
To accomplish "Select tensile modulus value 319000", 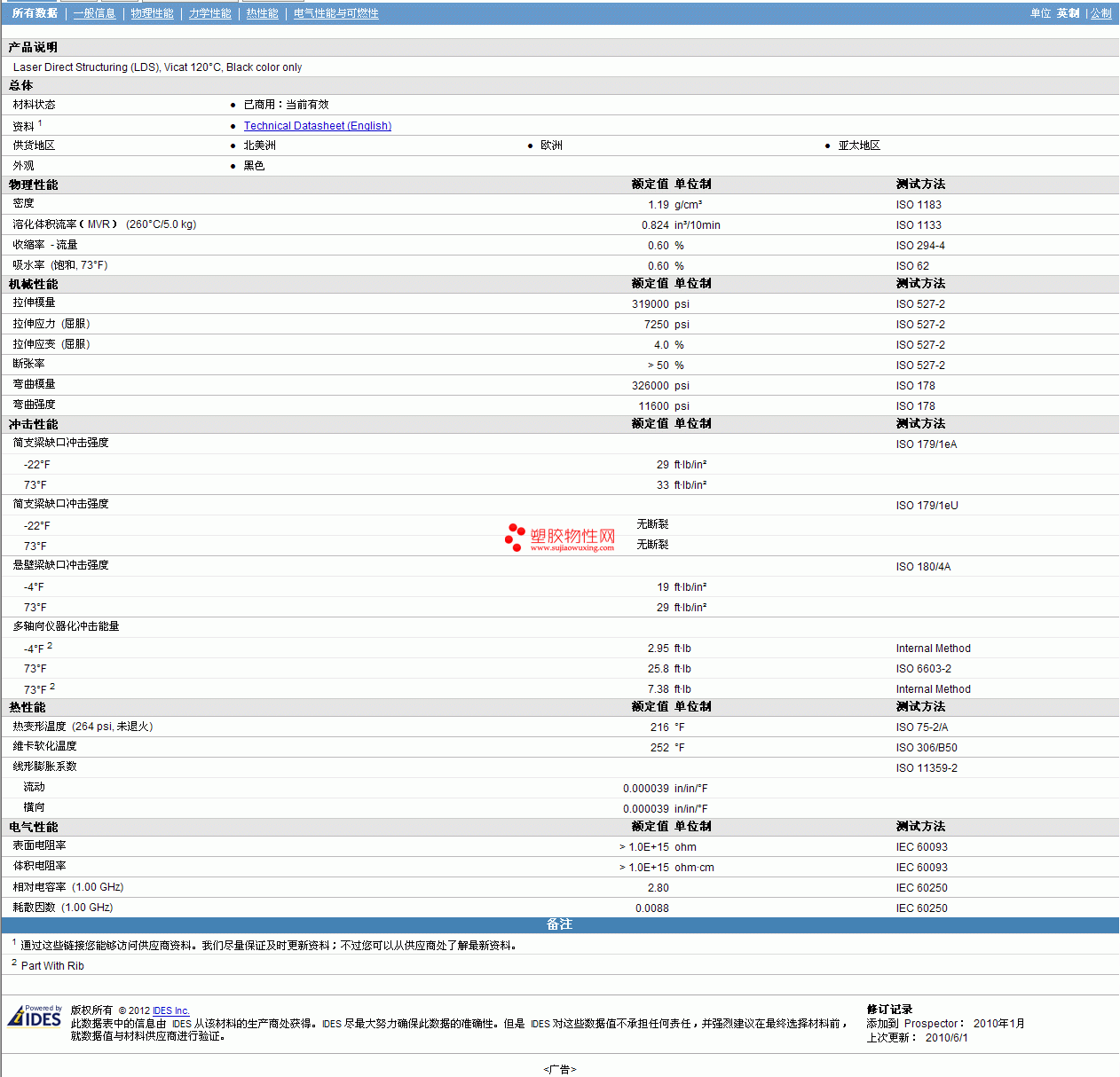I will pyautogui.click(x=650, y=304).
